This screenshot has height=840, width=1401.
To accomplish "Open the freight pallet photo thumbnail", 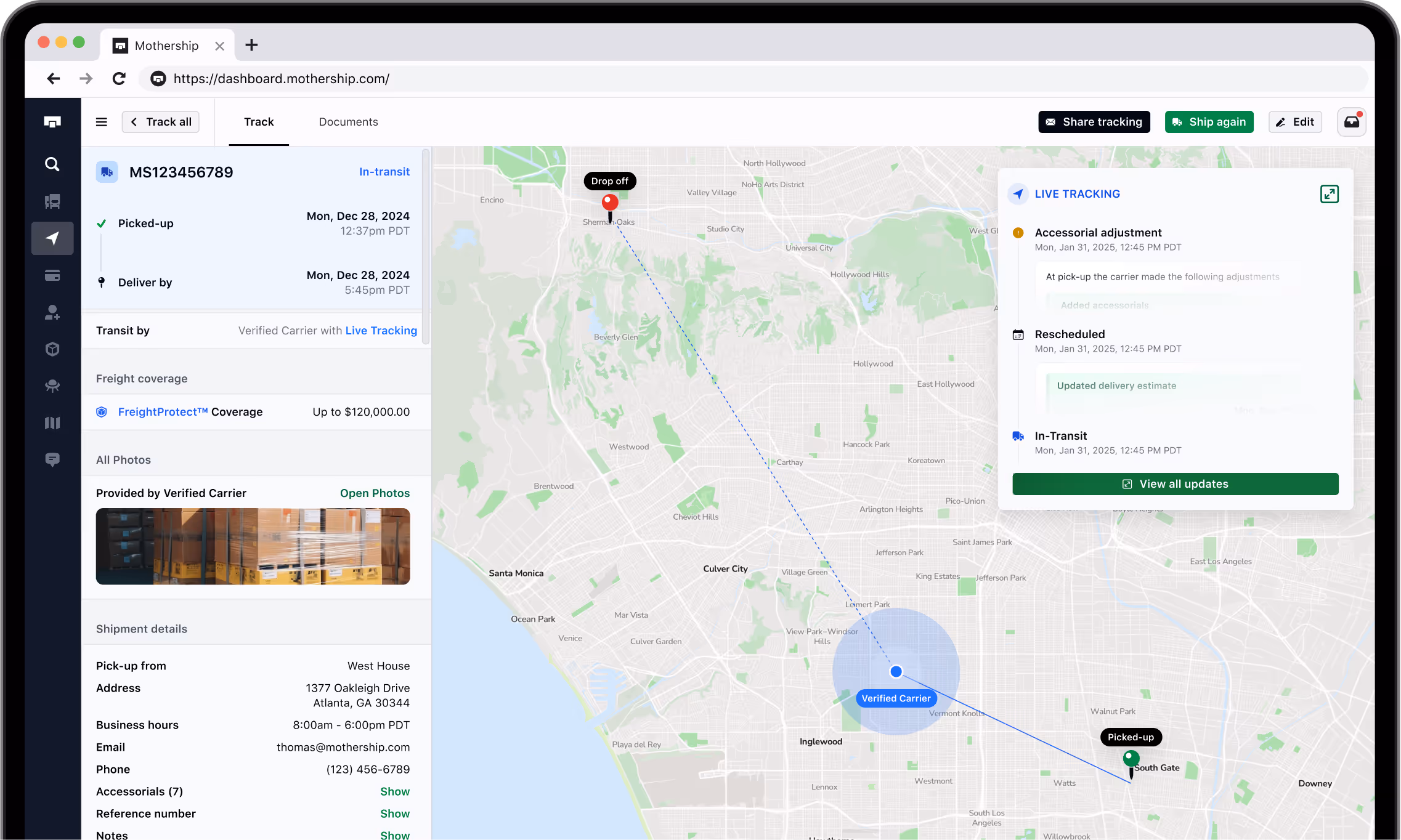I will [x=253, y=546].
